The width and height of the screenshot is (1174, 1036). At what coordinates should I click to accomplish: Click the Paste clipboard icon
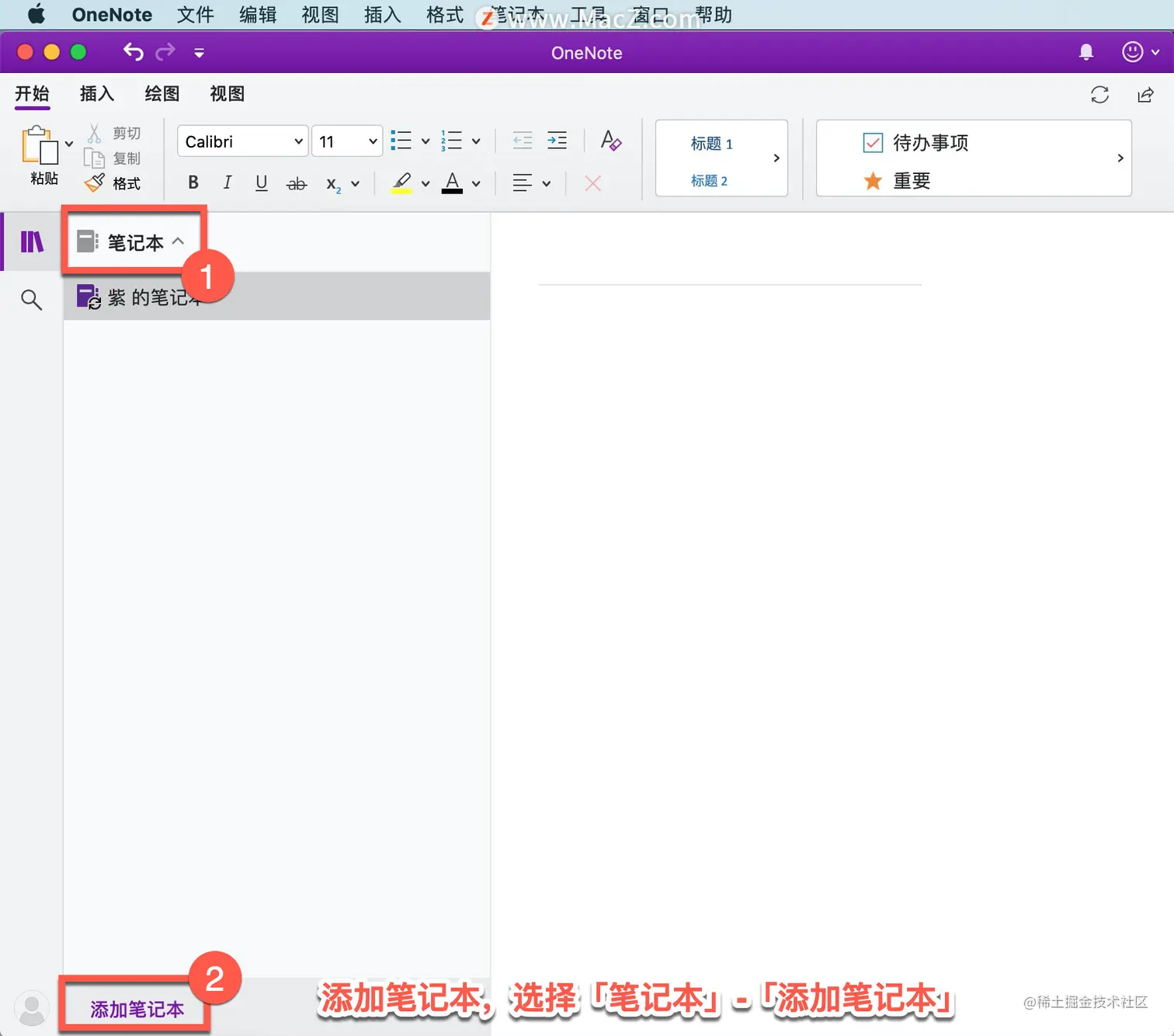[40, 144]
